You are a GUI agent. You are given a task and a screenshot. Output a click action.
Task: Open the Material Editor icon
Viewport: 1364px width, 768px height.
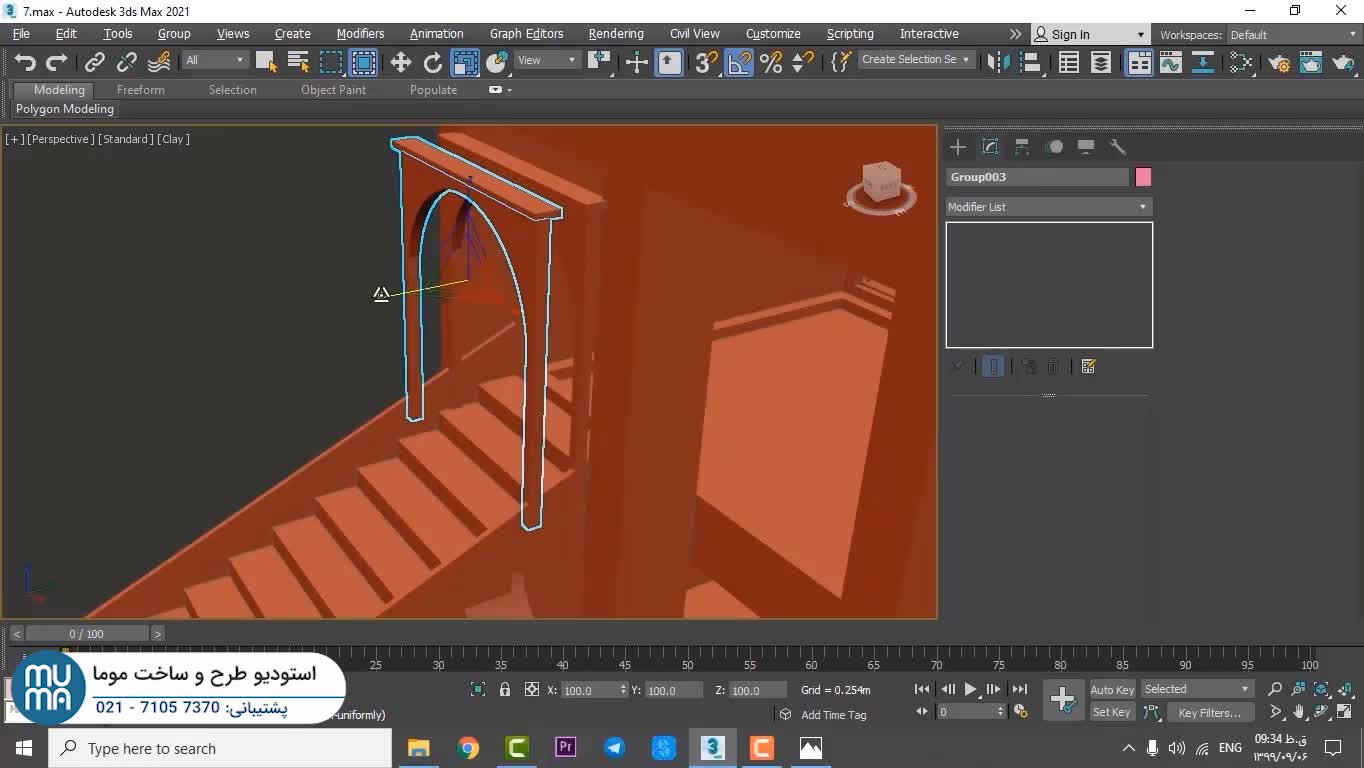[x=1241, y=63]
